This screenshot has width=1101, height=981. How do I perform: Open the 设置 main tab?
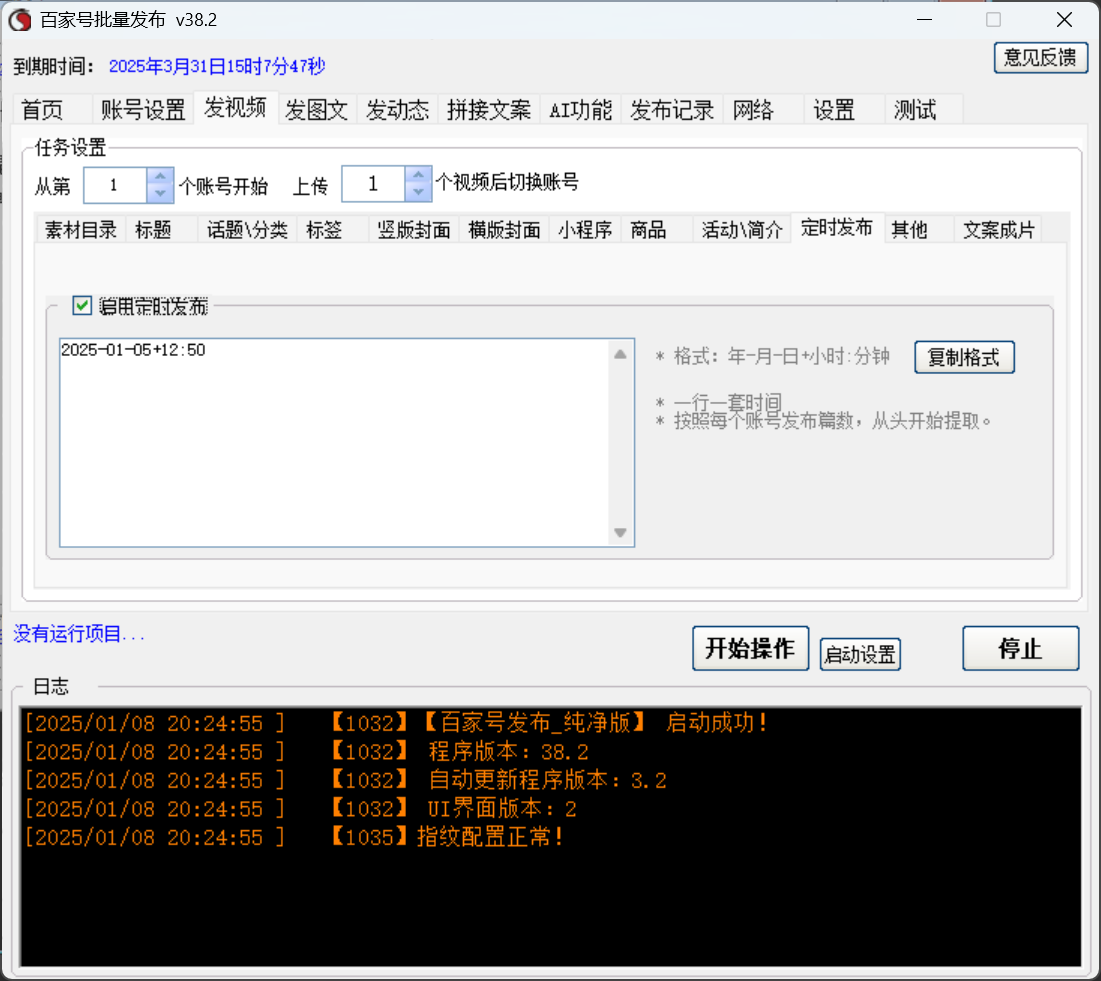[x=843, y=110]
